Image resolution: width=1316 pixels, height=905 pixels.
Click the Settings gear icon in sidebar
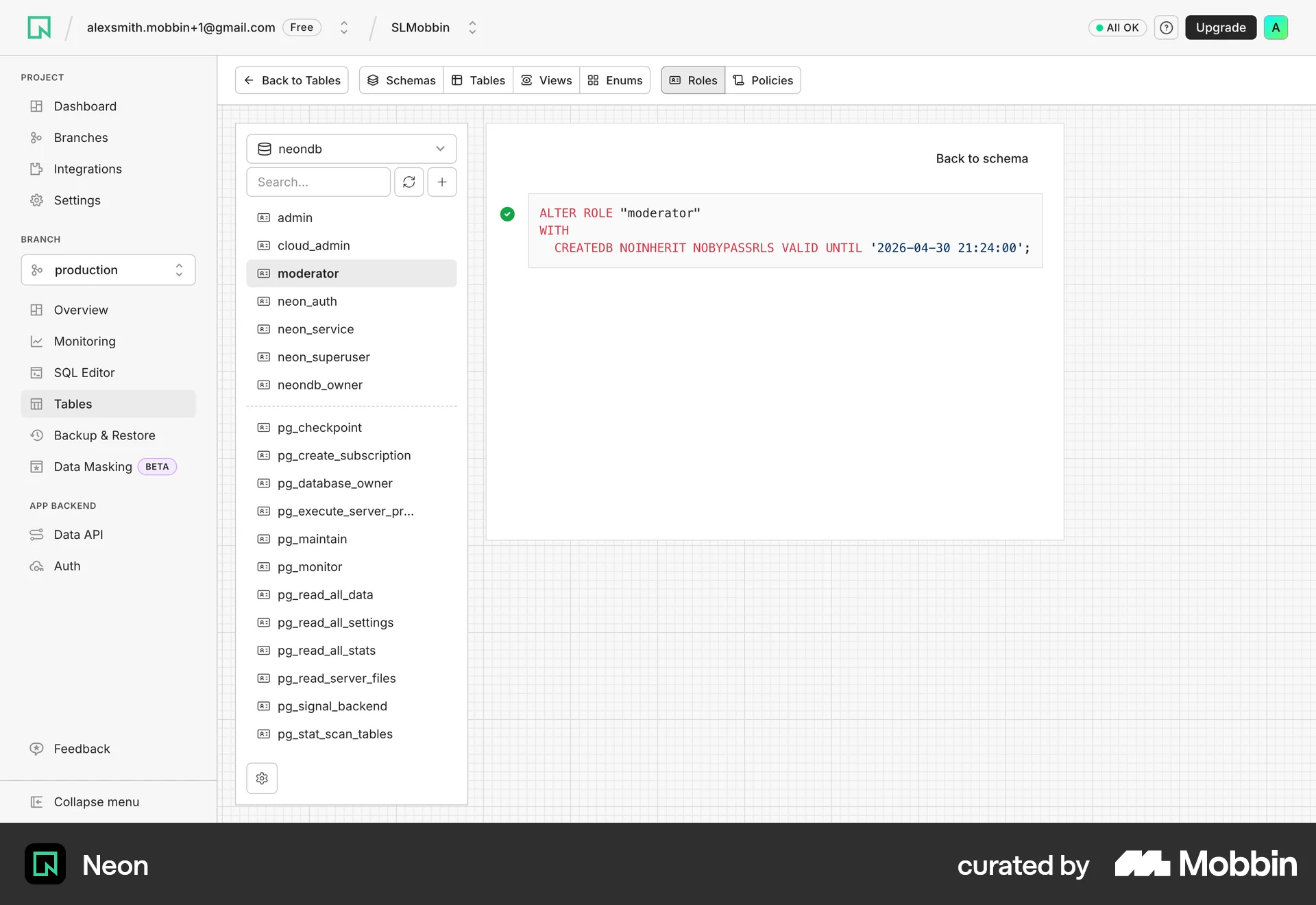tap(37, 200)
